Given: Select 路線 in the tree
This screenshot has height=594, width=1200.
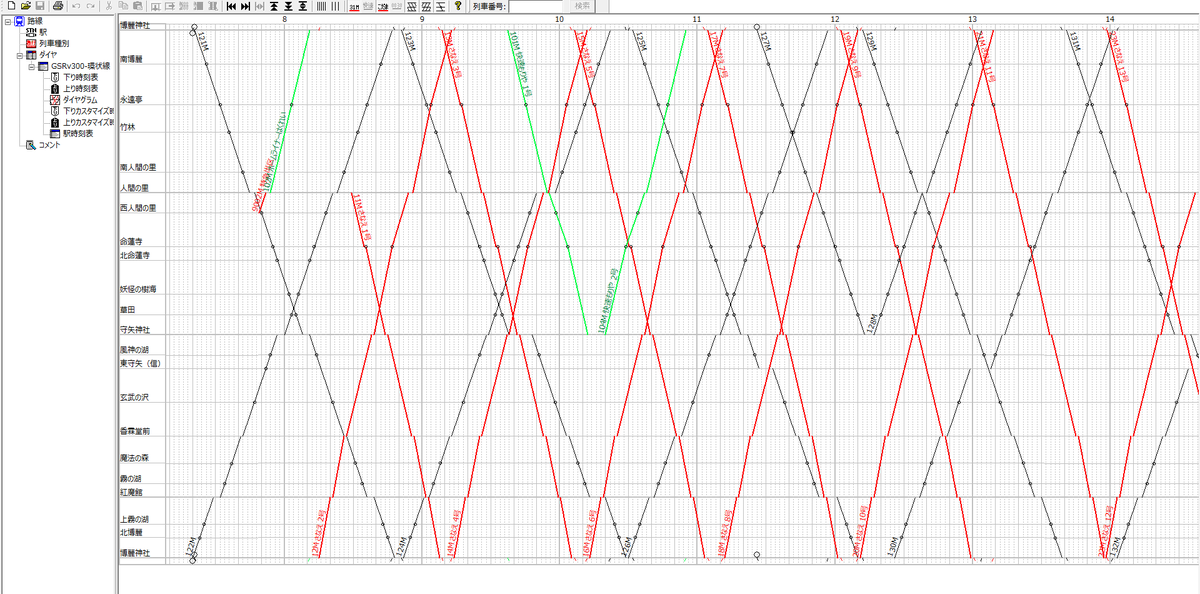Looking at the screenshot, I should (x=34, y=20).
